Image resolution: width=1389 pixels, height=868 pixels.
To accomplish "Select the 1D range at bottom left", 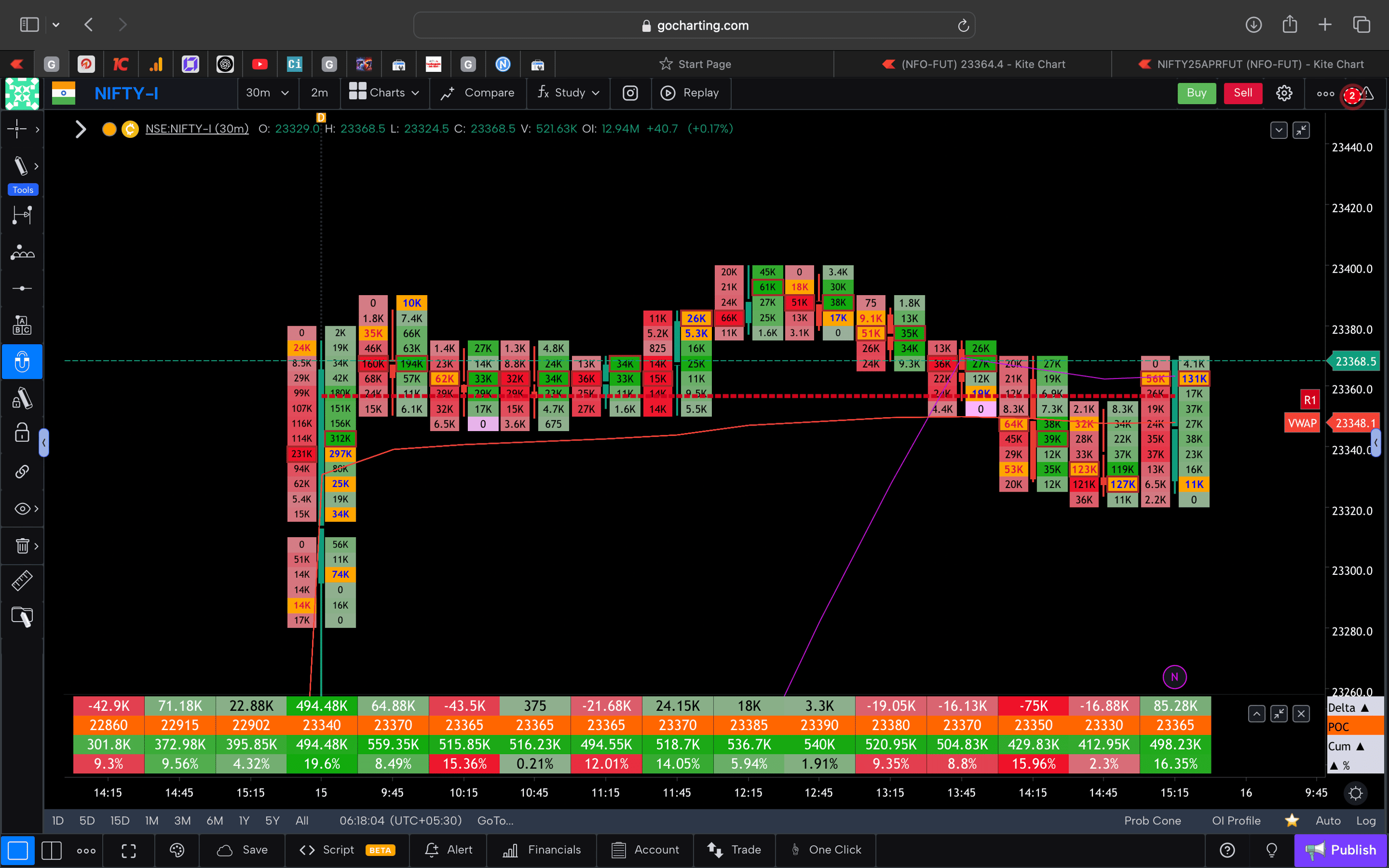I will pos(58,820).
